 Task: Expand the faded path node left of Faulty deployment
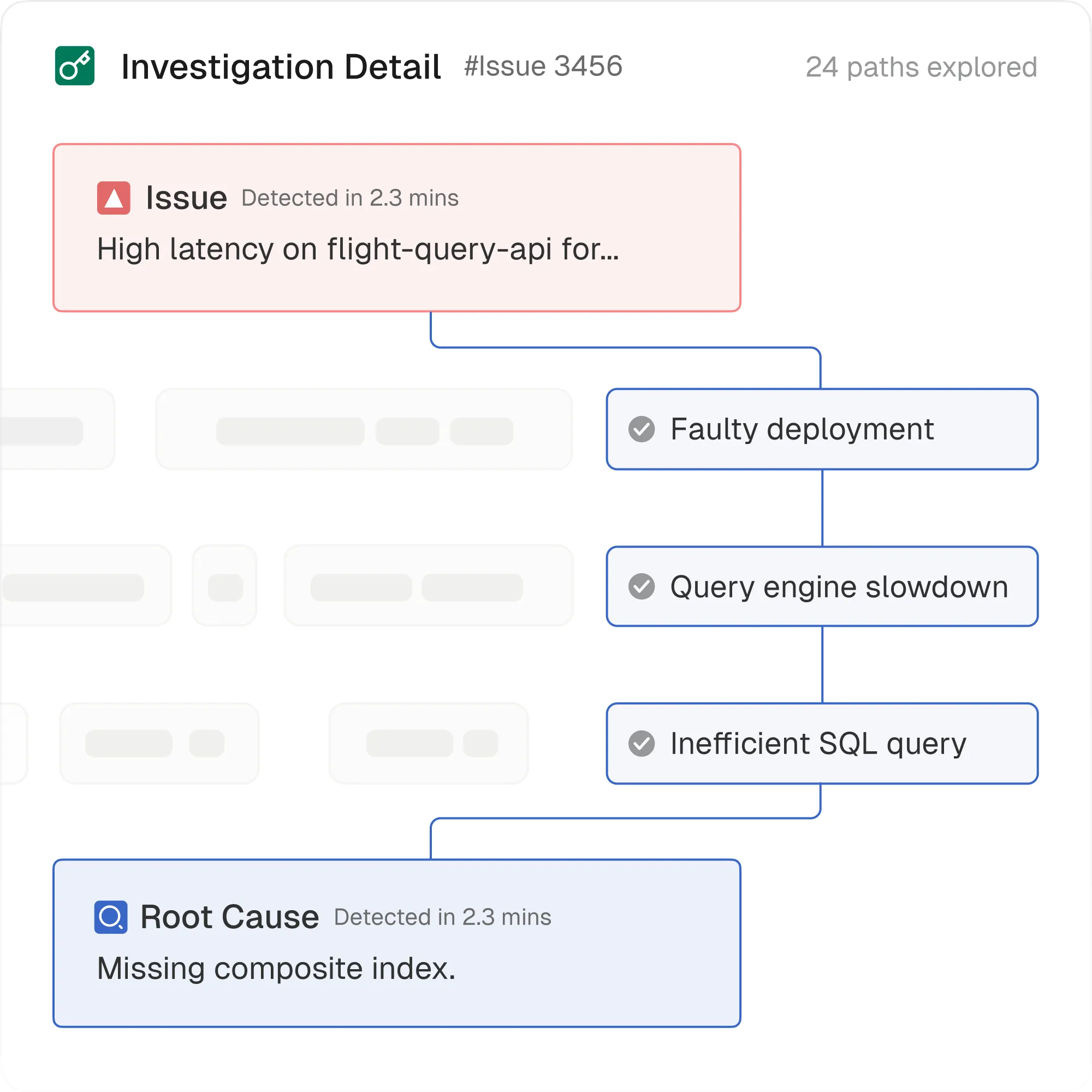tap(365, 430)
